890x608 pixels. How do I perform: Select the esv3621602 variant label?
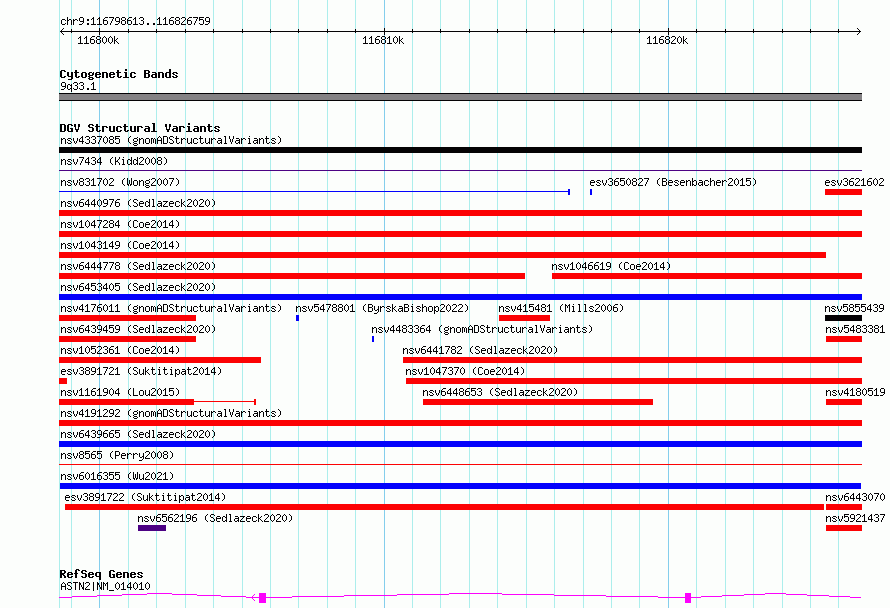click(854, 182)
